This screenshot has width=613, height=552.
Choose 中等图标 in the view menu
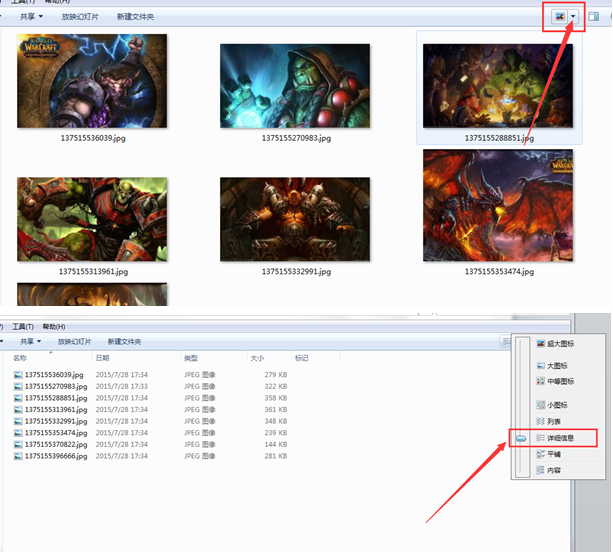coord(555,381)
